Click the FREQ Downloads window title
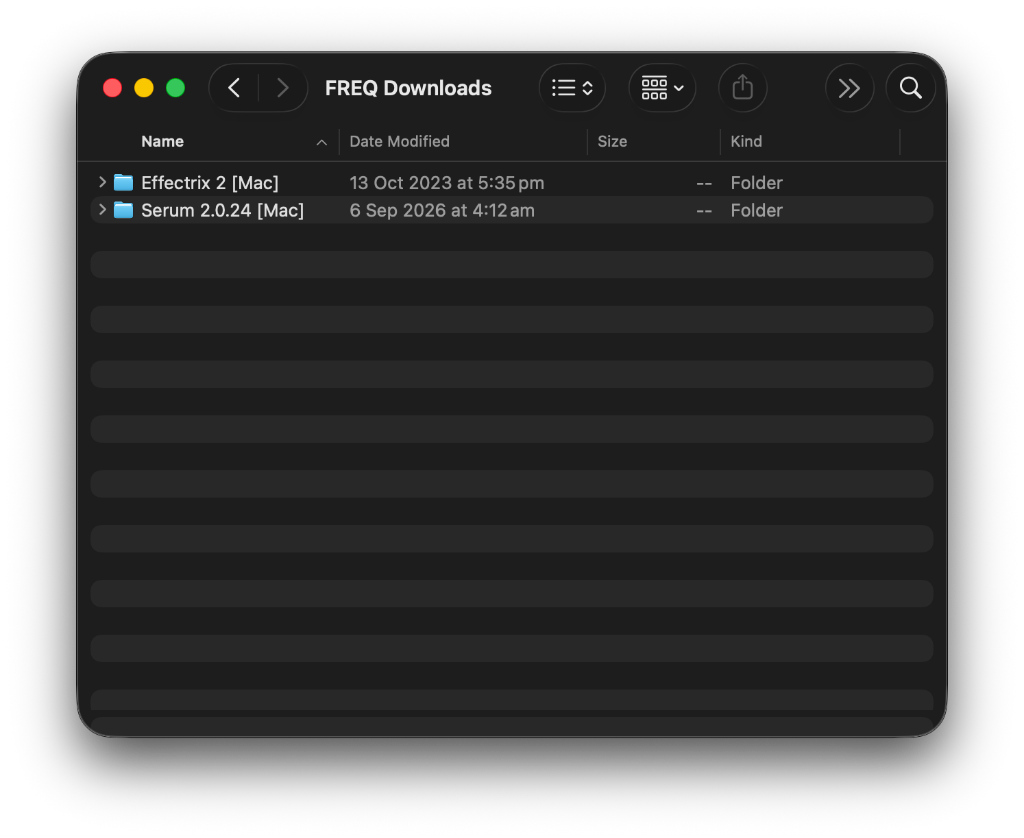 [x=408, y=88]
